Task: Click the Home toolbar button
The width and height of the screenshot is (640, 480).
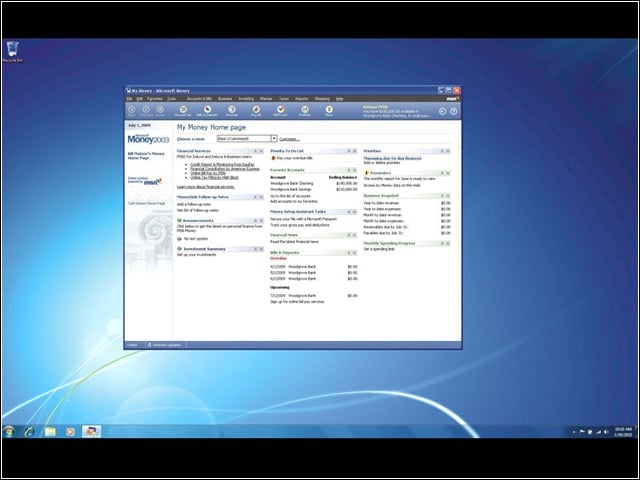Action: click(160, 110)
